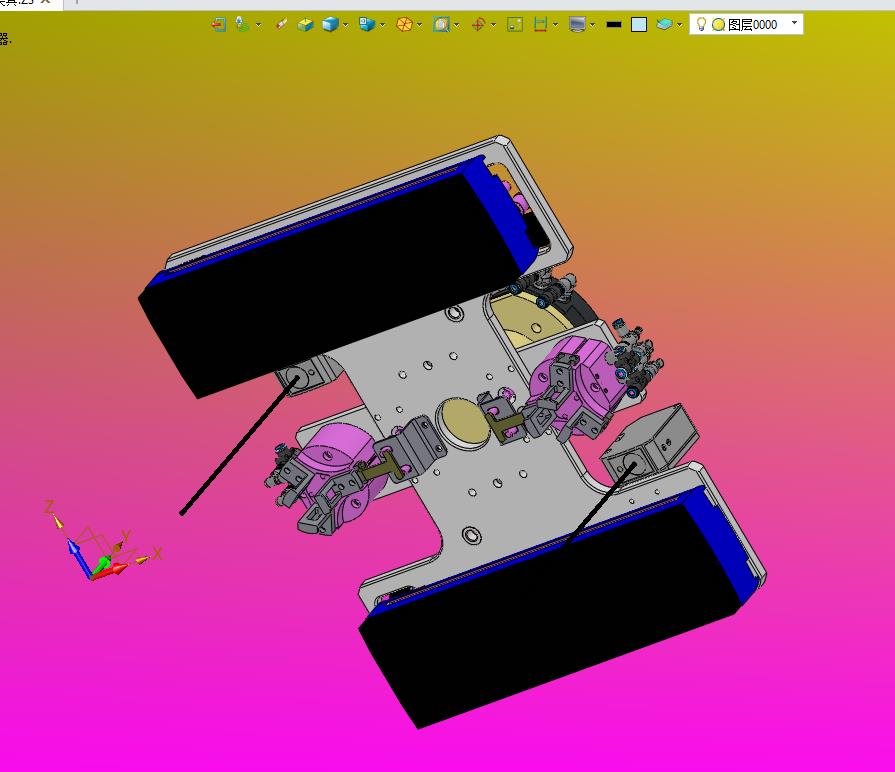Click the red crosshair rotate-center icon
The width and height of the screenshot is (895, 772).
coord(478,25)
